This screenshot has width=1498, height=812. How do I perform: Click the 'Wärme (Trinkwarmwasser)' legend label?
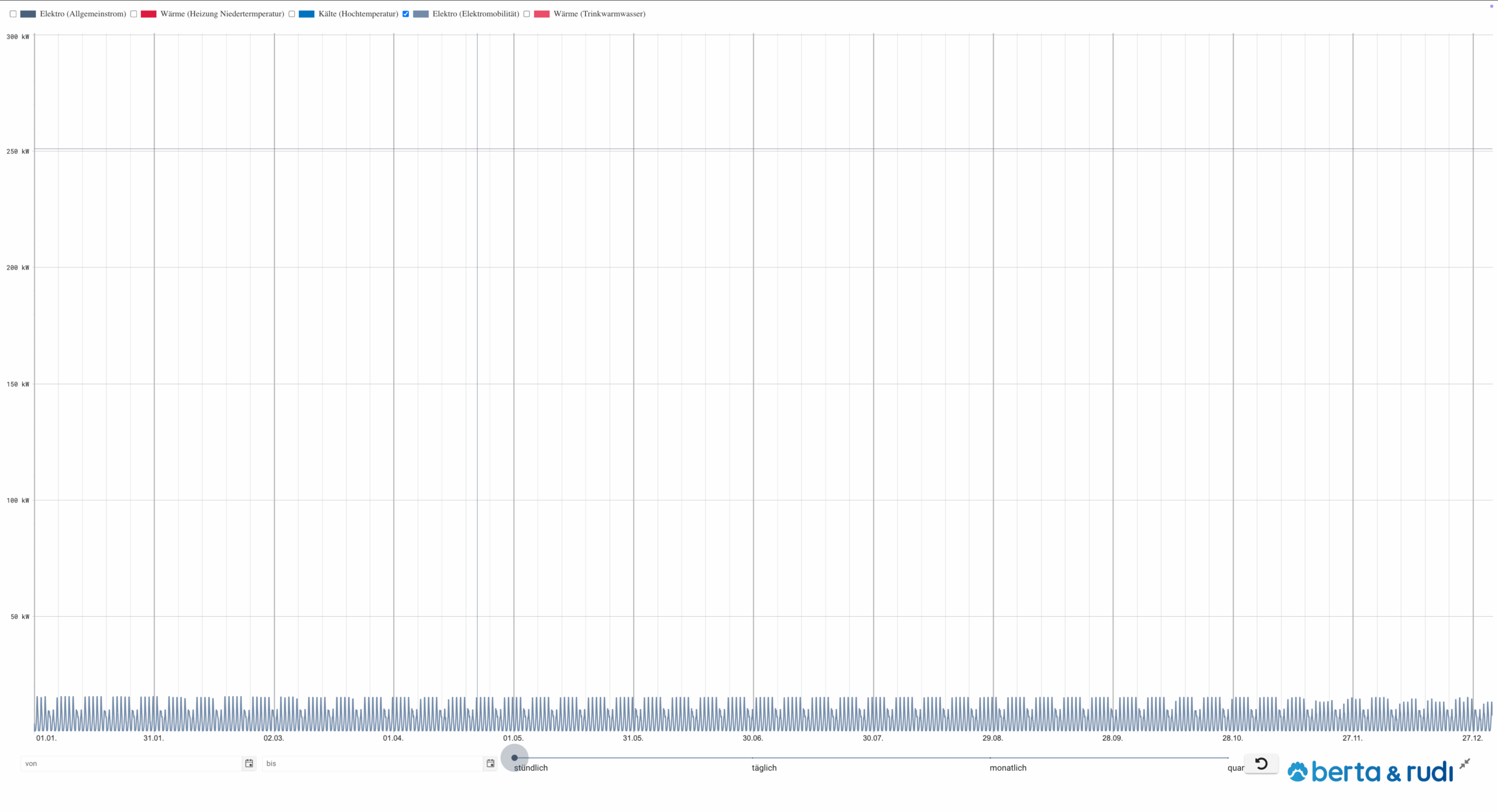point(599,14)
